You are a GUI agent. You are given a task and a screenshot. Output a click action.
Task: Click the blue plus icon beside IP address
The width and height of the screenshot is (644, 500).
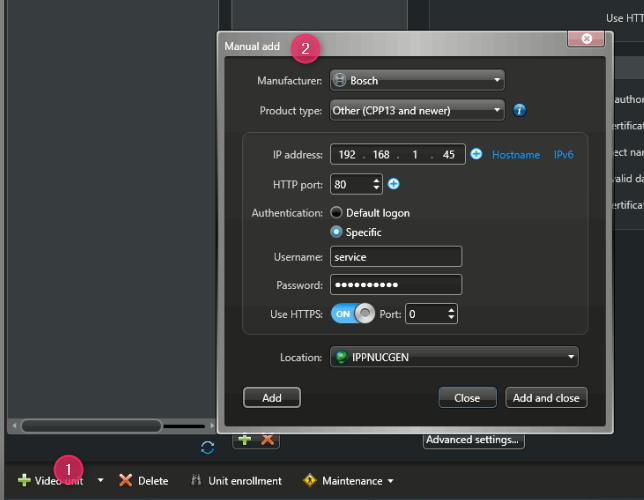476,154
